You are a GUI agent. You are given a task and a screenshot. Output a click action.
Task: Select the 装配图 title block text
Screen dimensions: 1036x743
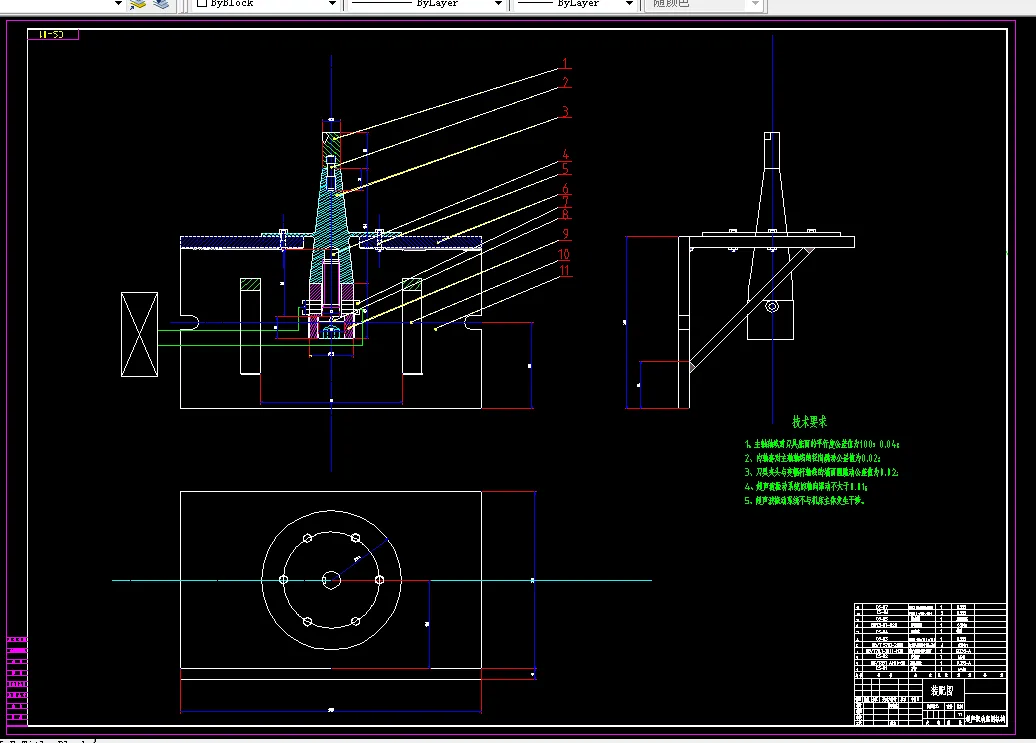pos(942,690)
